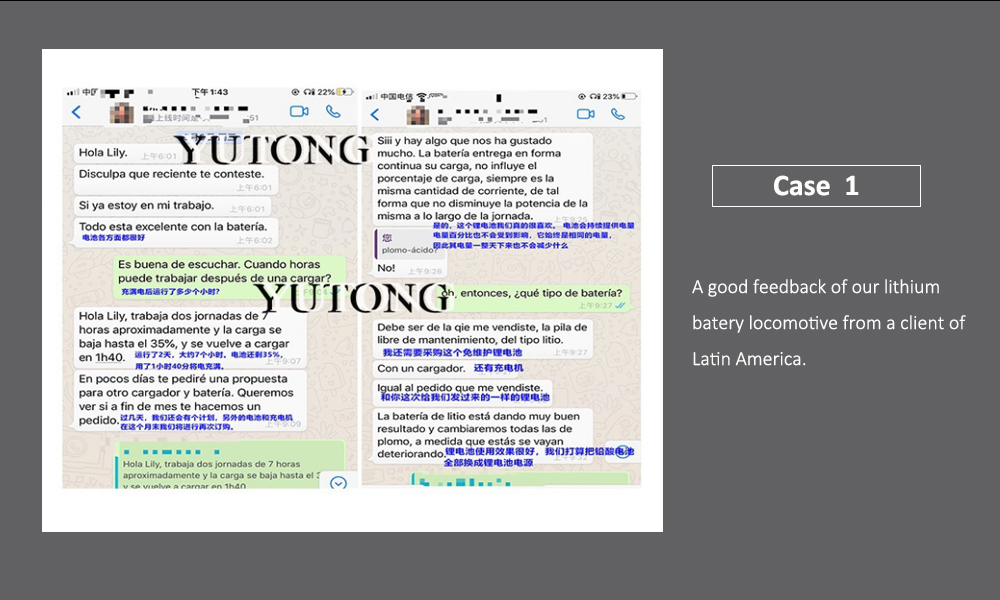Tap the signal bars beside 中国电信
Image resolution: width=1000 pixels, height=600 pixels.
[x=372, y=97]
